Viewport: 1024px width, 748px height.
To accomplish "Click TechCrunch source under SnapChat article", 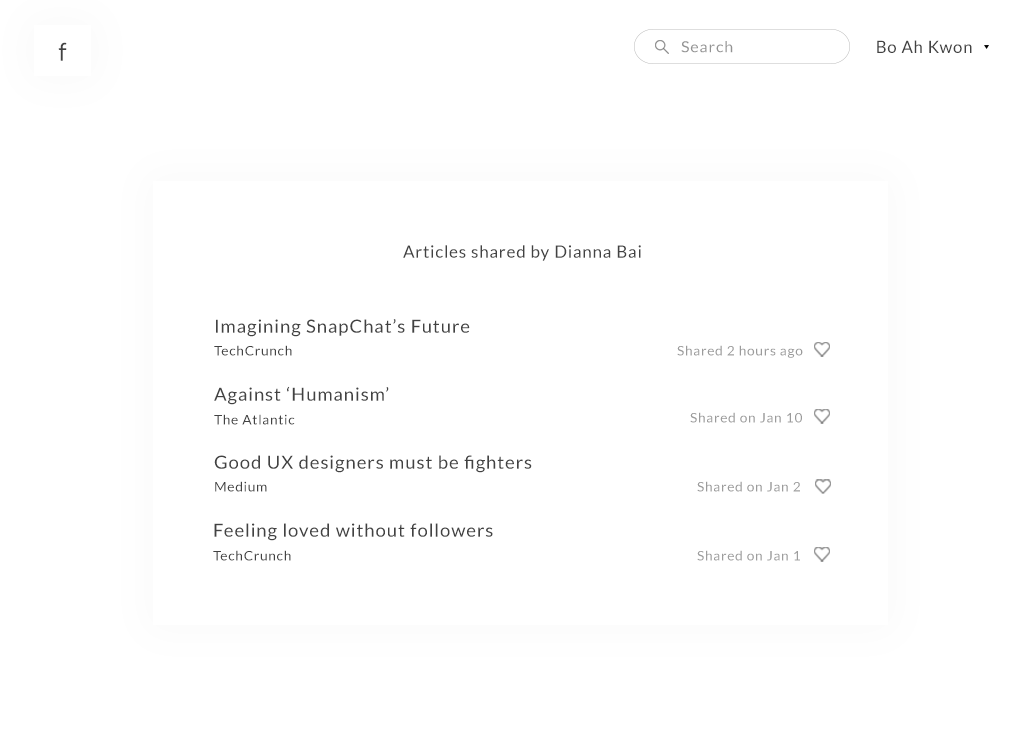I will [253, 351].
